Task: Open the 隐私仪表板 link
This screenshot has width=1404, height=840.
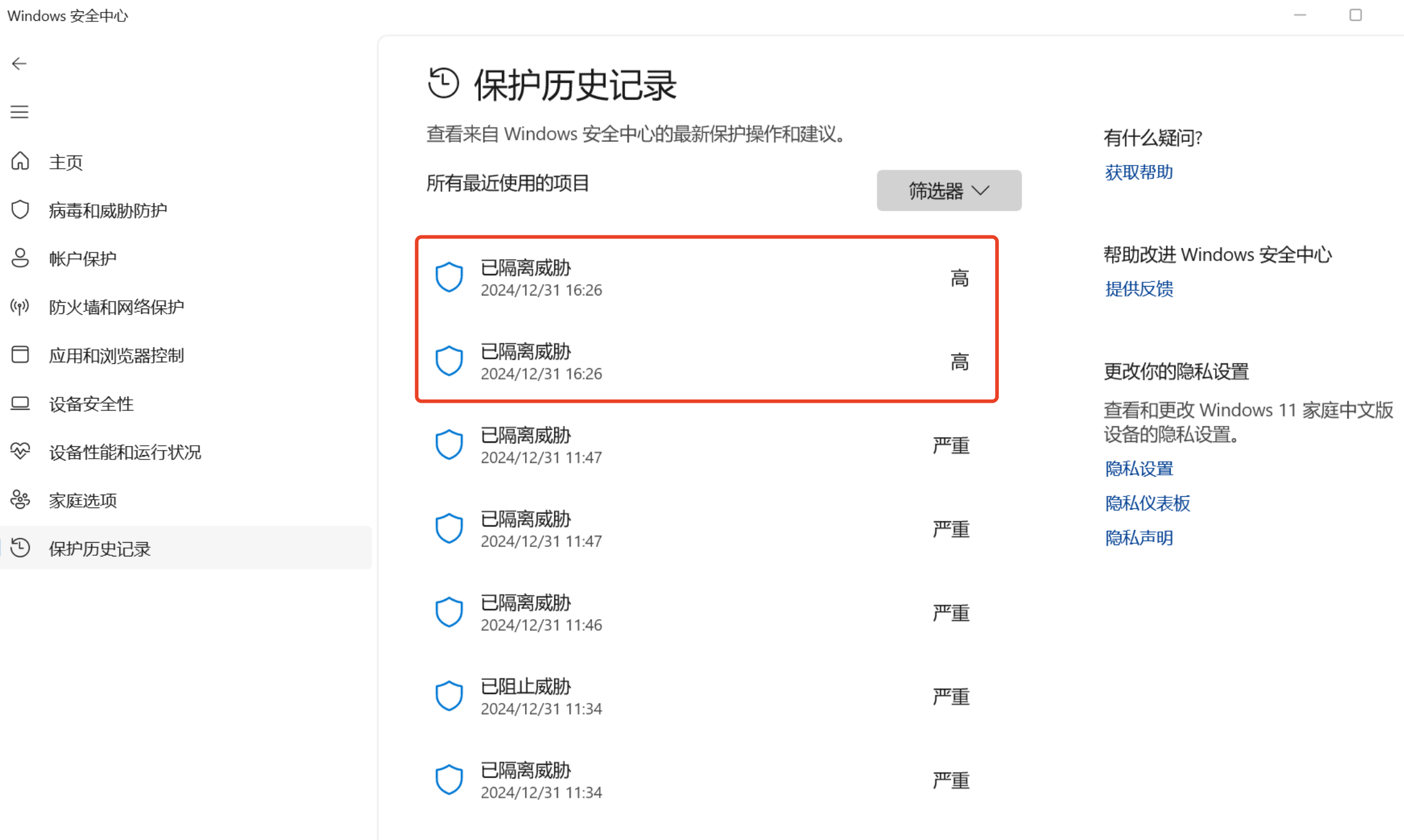Action: (1147, 504)
